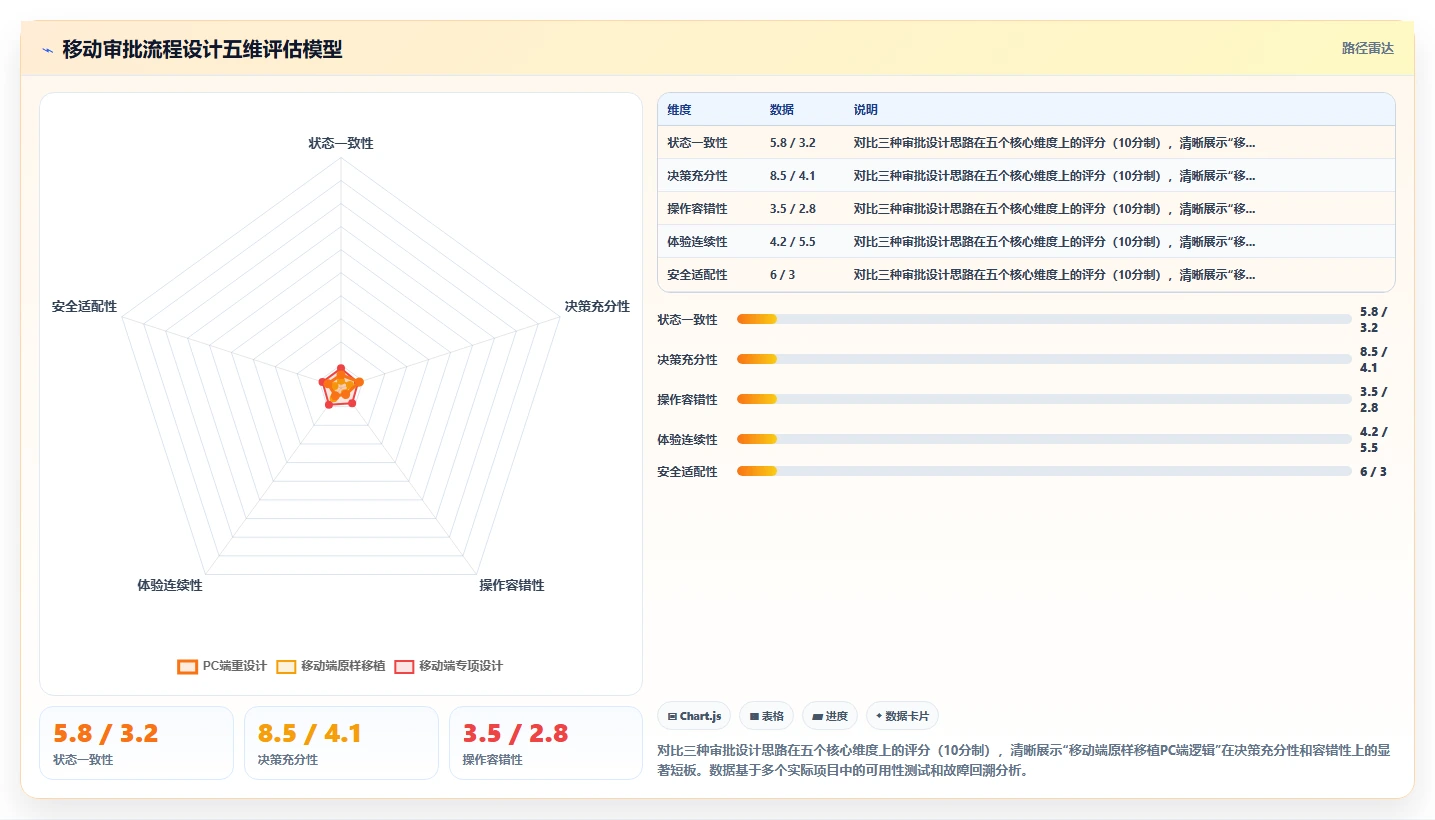
Task: Click table value 4.2 / 5.5
Action: tap(792, 242)
